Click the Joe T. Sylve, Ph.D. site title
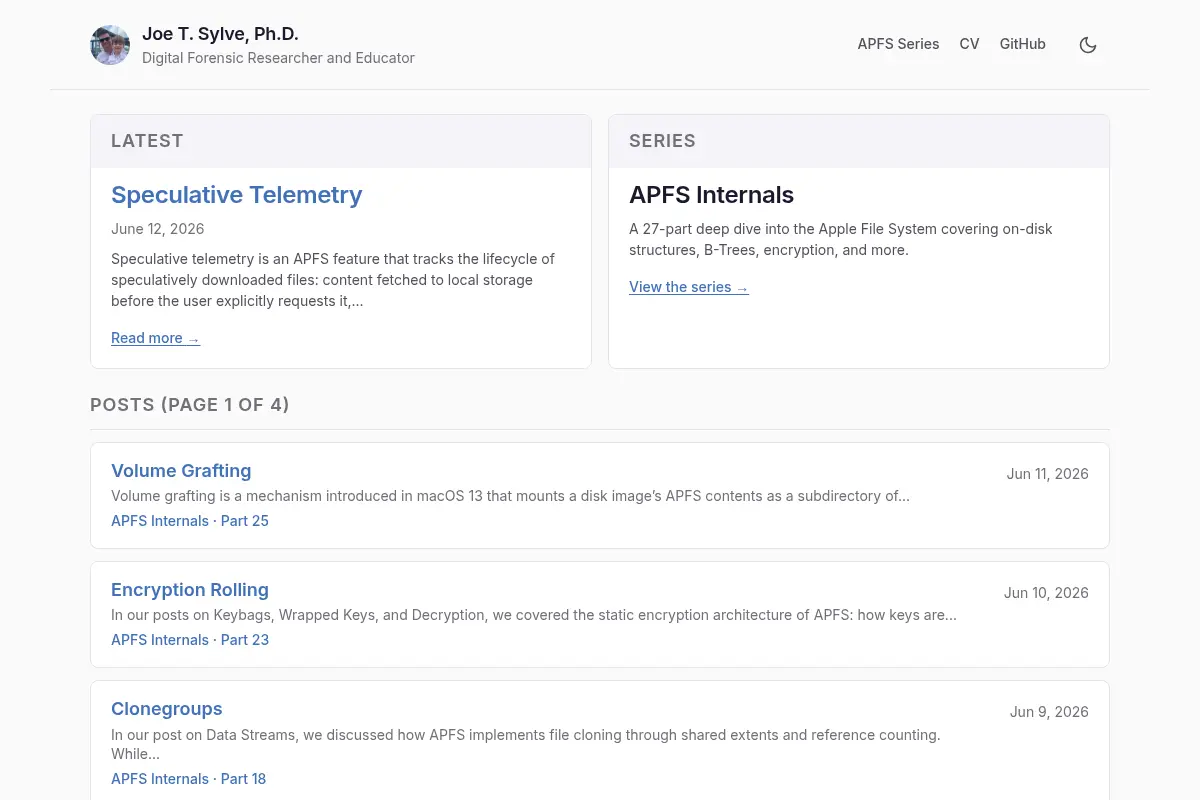The image size is (1200, 800). coord(220,34)
